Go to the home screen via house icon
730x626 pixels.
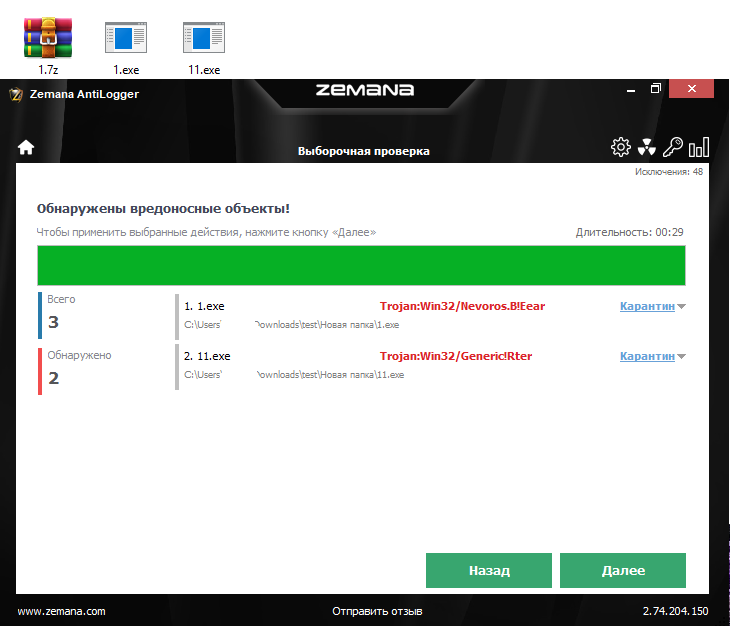pyautogui.click(x=26, y=148)
